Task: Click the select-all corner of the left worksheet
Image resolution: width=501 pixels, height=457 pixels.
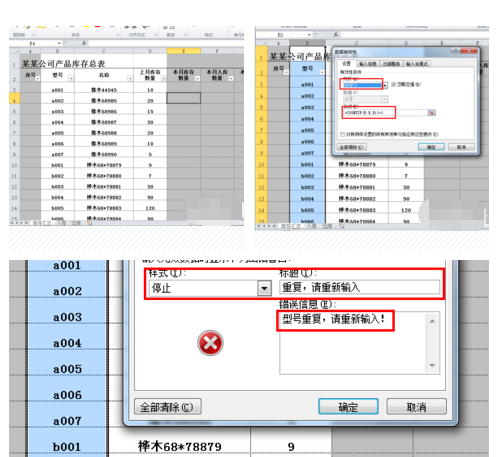Action: (14, 51)
